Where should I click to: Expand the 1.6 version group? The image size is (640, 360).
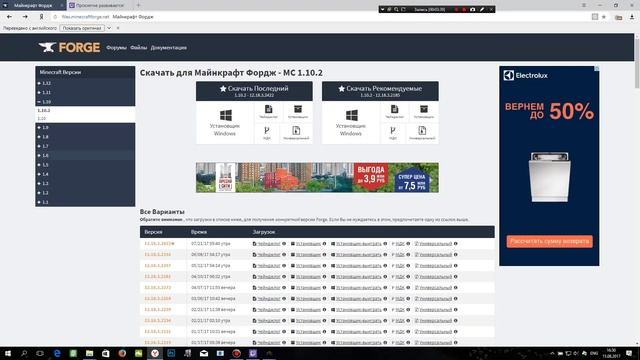(85, 156)
